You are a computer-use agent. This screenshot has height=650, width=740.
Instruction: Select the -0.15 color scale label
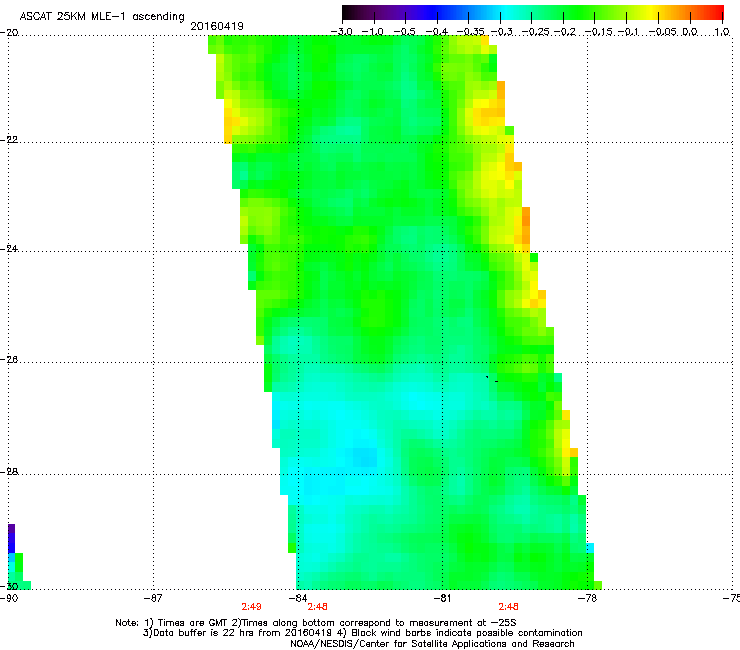coord(599,32)
